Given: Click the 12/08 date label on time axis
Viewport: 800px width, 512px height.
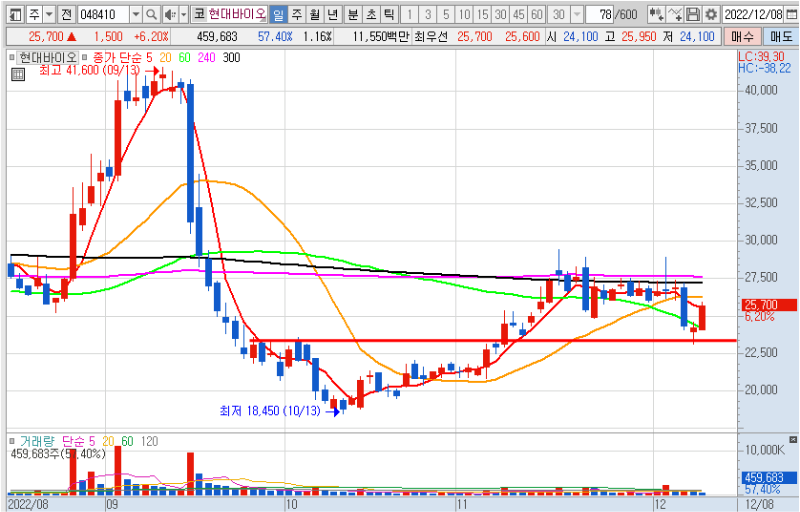Looking at the screenshot, I should 759,504.
